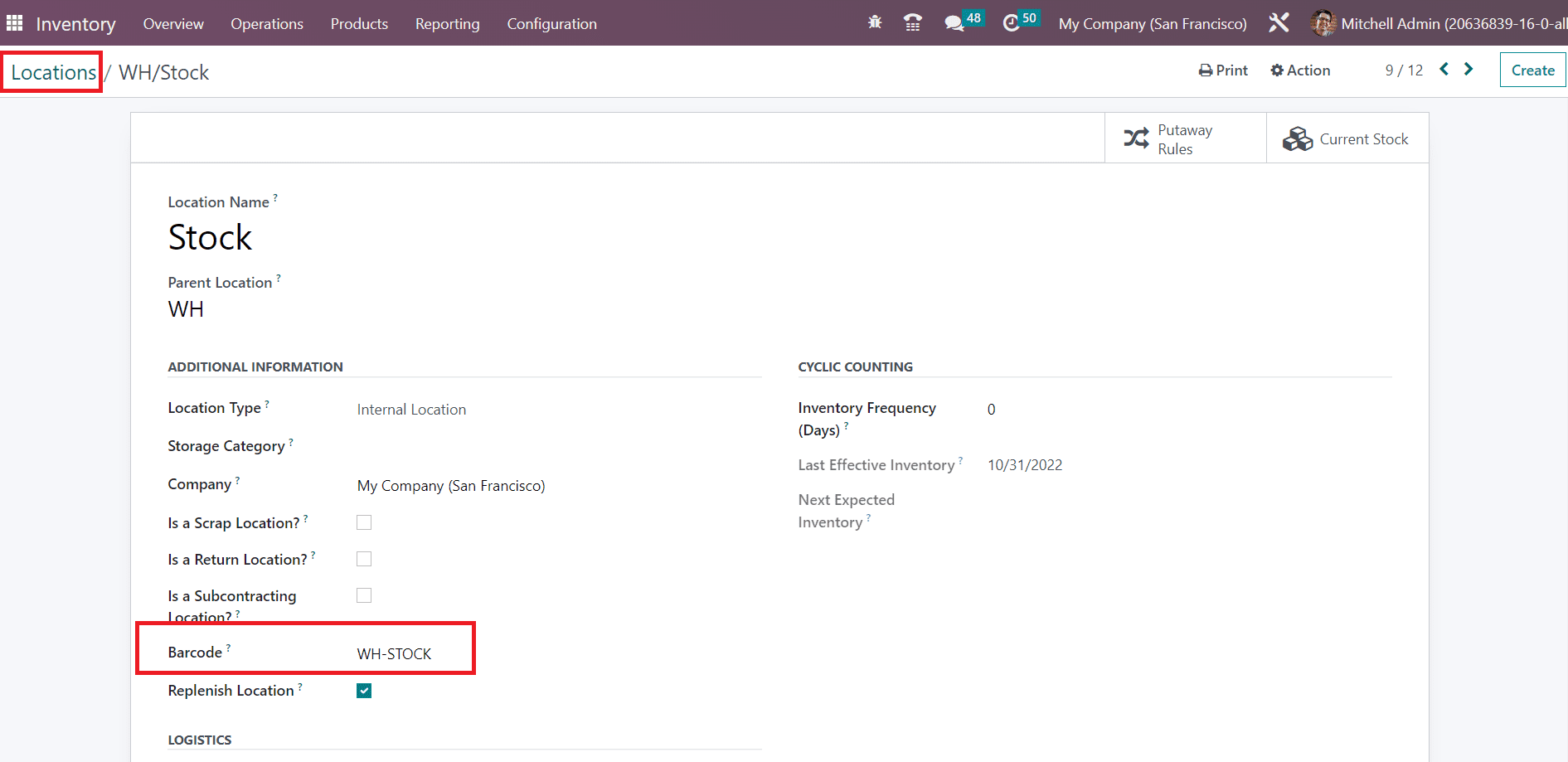Image resolution: width=1568 pixels, height=762 pixels.
Task: Open the Current Stock smart button
Action: click(1347, 139)
